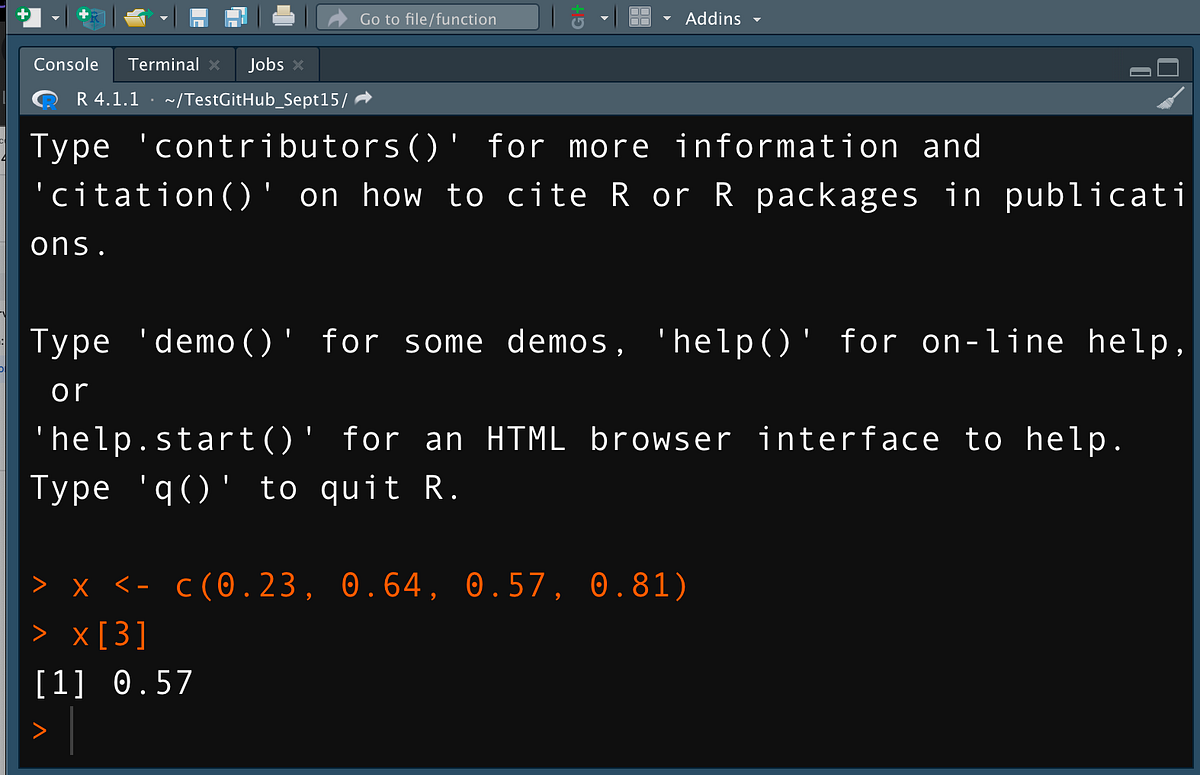The height and width of the screenshot is (775, 1200).
Task: Open a new R project
Action: pyautogui.click(x=90, y=17)
